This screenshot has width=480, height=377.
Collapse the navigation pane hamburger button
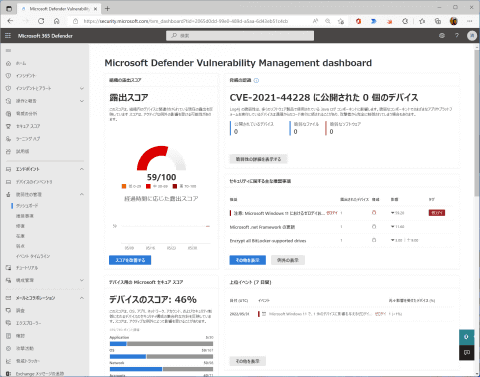(x=8, y=51)
